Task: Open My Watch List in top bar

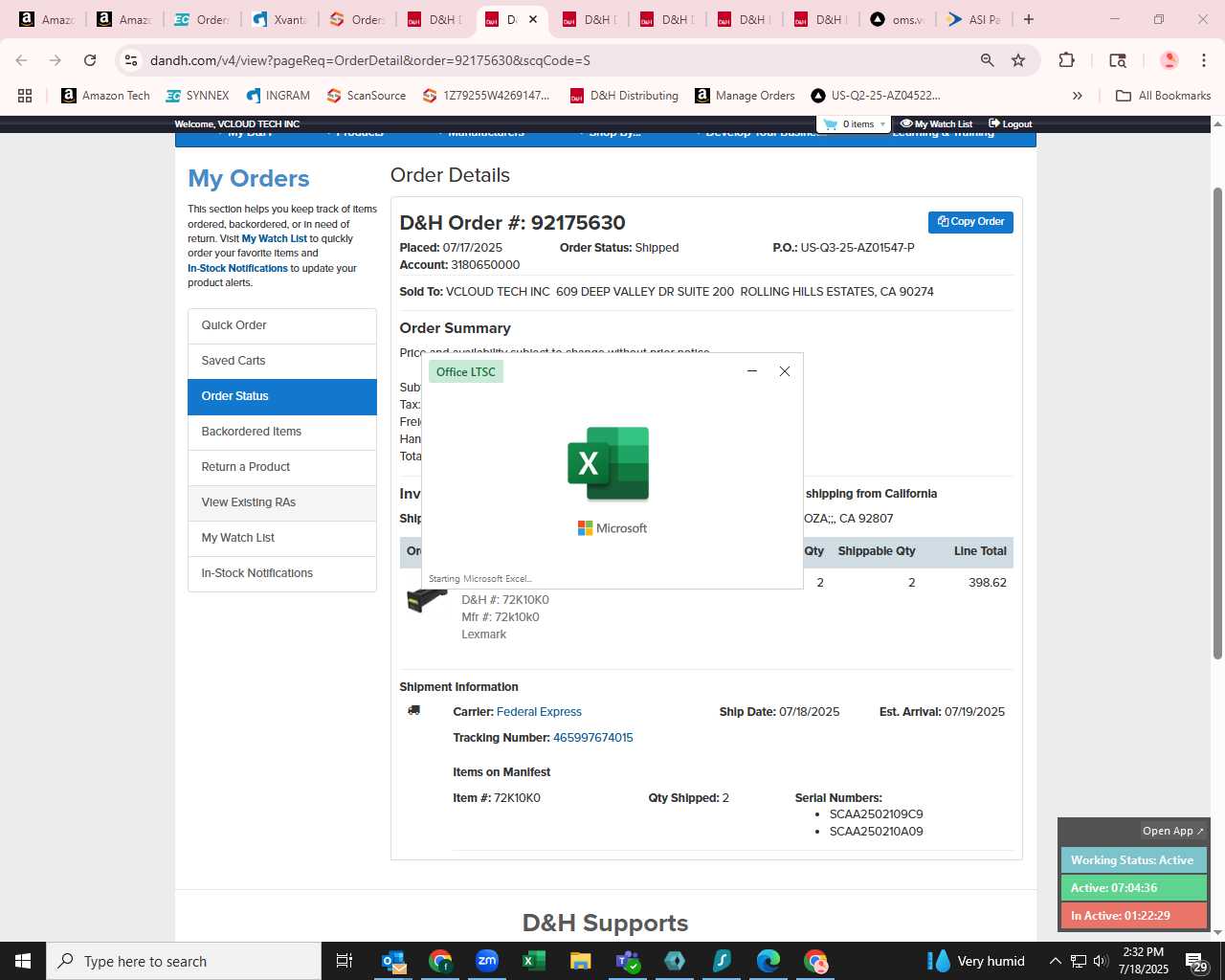Action: pos(936,124)
